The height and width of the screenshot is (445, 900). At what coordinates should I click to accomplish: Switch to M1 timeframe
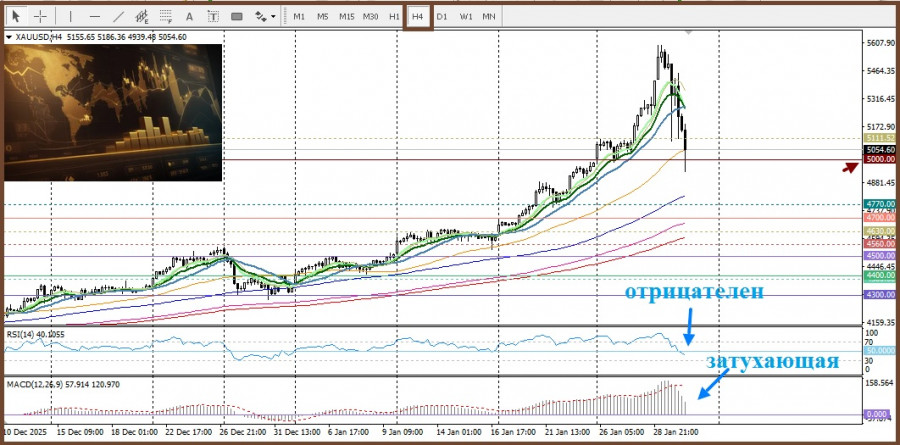pyautogui.click(x=300, y=16)
